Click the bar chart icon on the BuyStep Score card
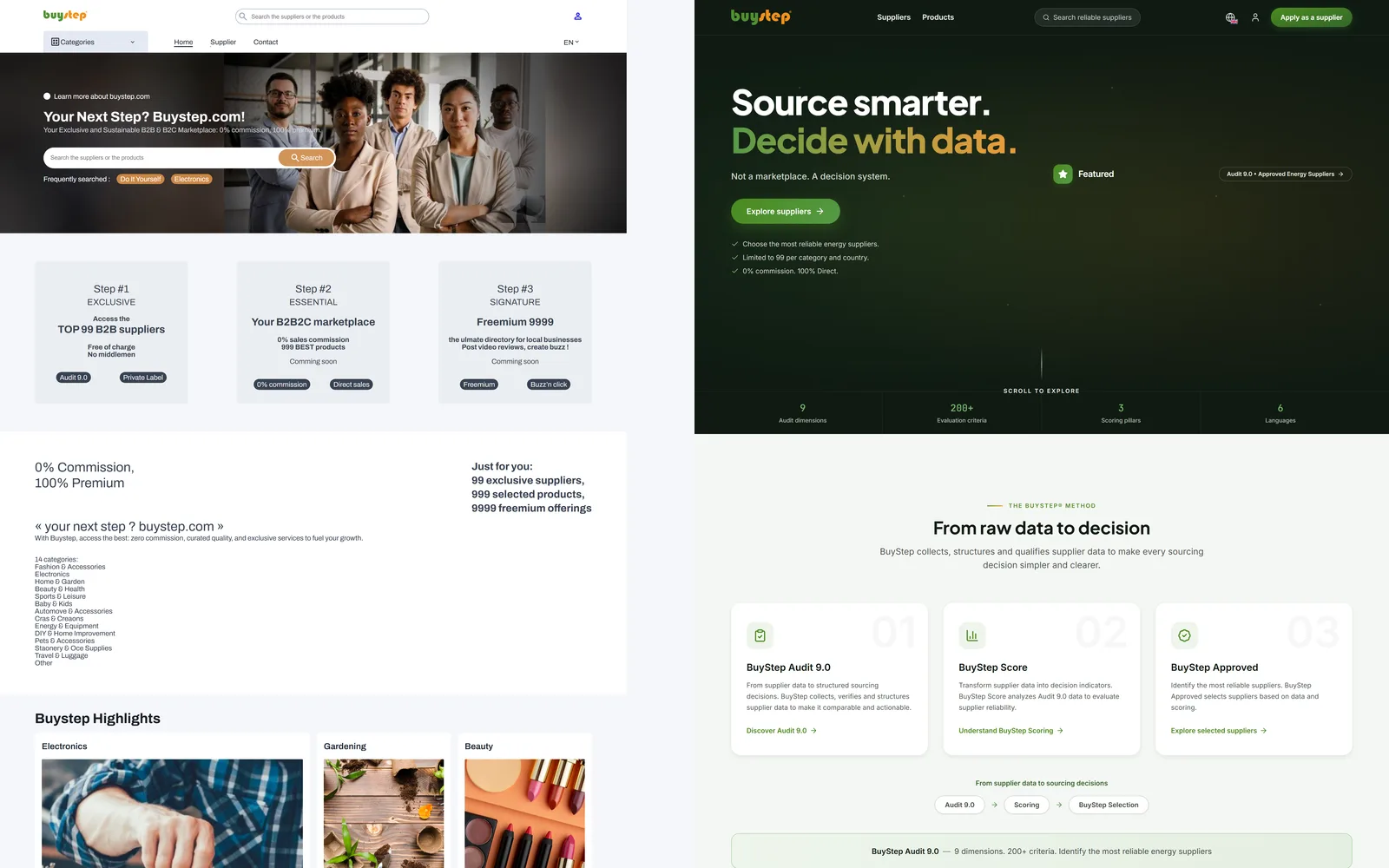 971,635
